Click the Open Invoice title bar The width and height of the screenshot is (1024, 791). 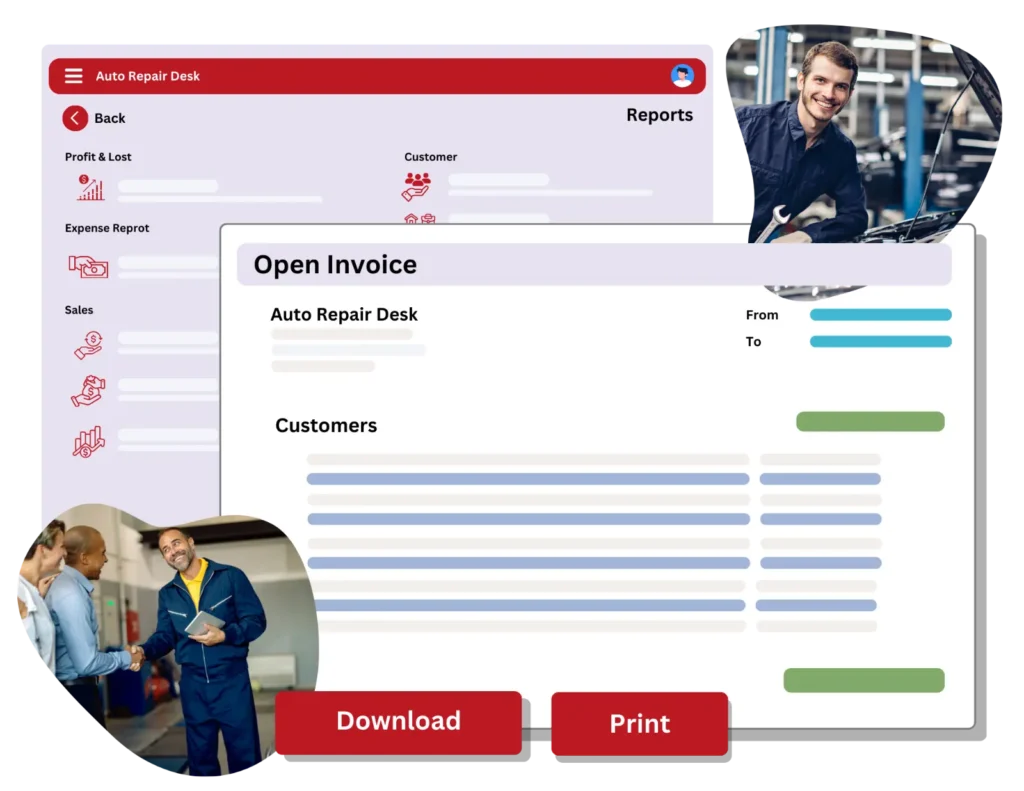coord(594,265)
